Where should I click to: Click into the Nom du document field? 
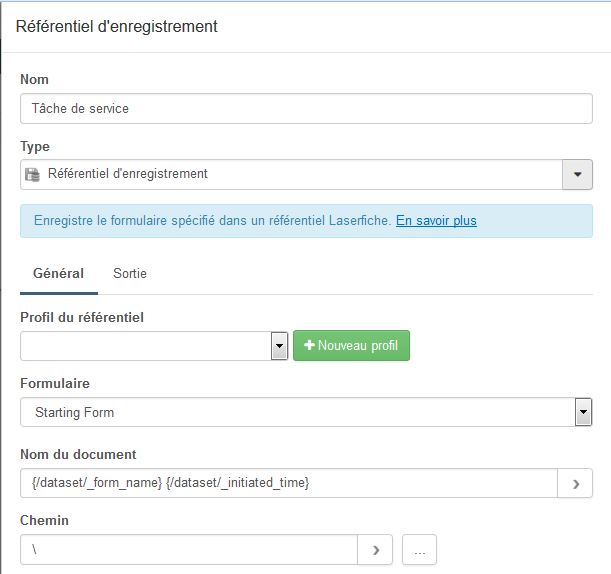(288, 484)
